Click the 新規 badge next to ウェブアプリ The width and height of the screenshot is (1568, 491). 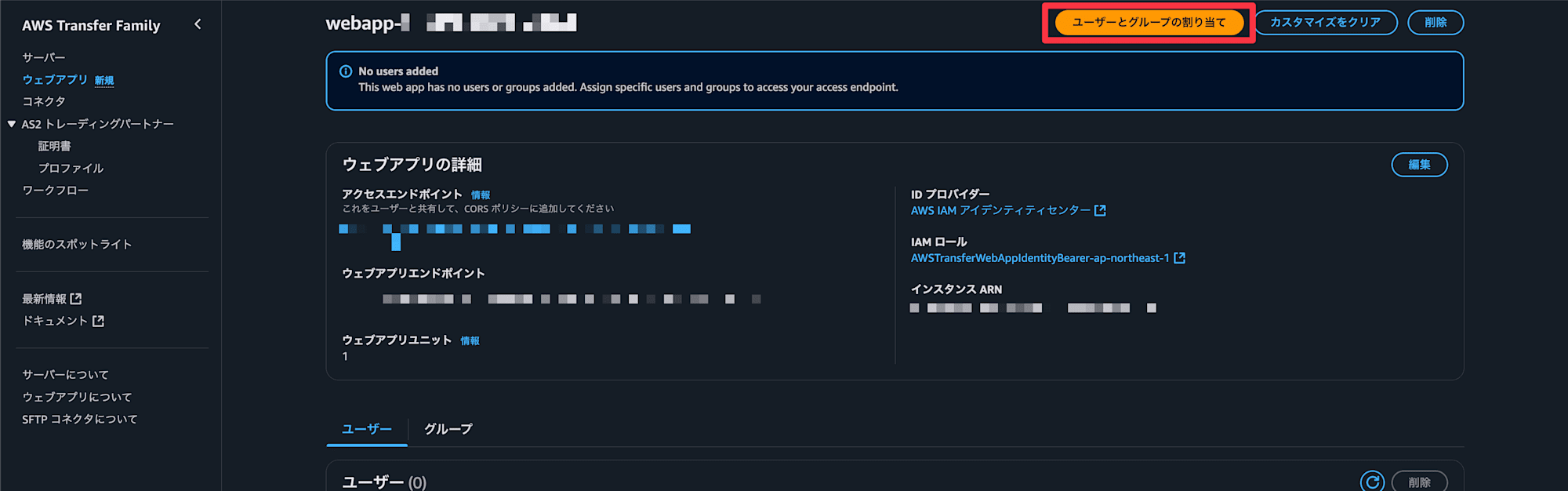click(x=104, y=81)
